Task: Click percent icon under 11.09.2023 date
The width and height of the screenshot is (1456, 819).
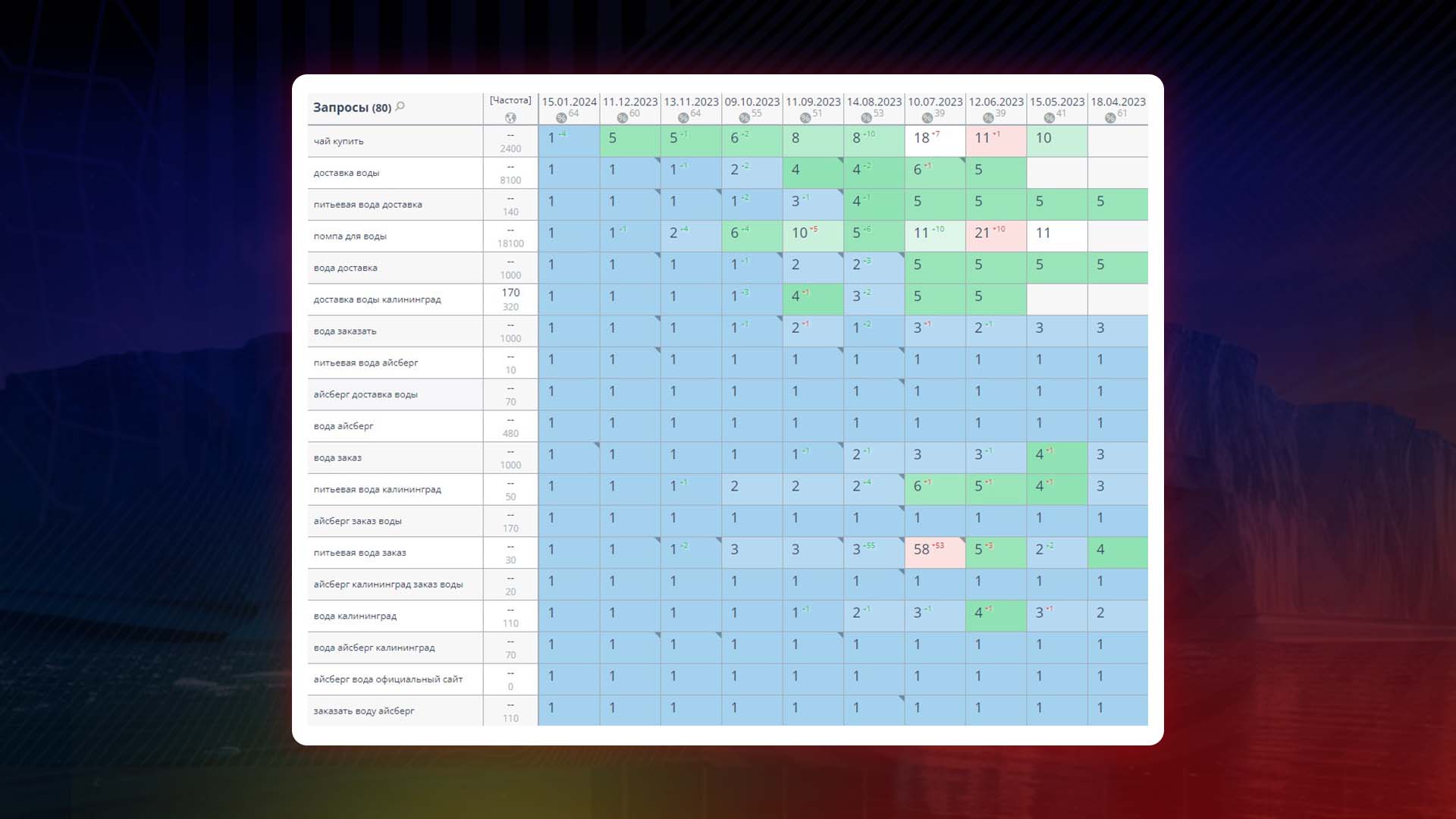Action: [x=805, y=118]
